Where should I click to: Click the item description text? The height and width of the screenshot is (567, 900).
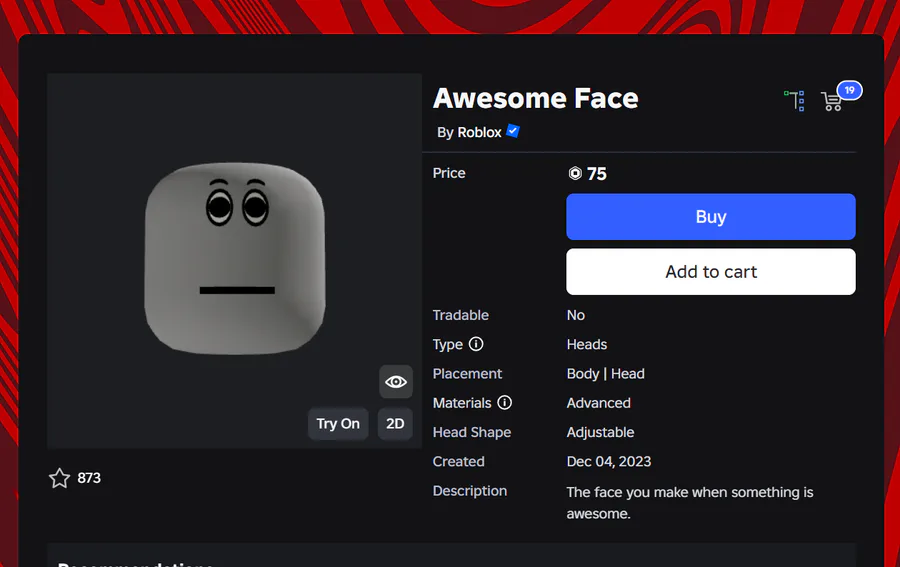coord(690,502)
